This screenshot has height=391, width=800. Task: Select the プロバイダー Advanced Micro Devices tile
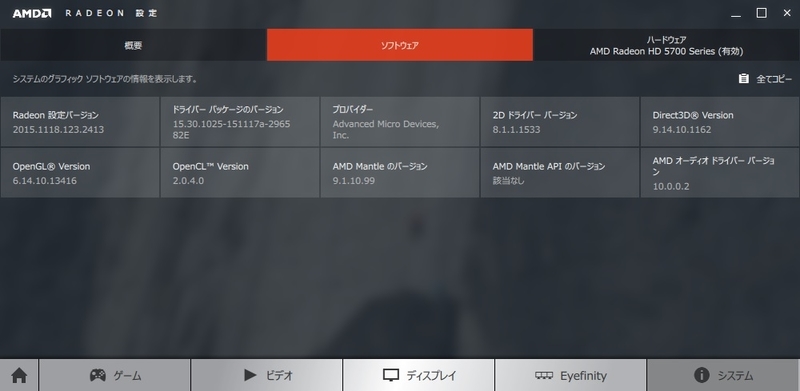[x=400, y=122]
